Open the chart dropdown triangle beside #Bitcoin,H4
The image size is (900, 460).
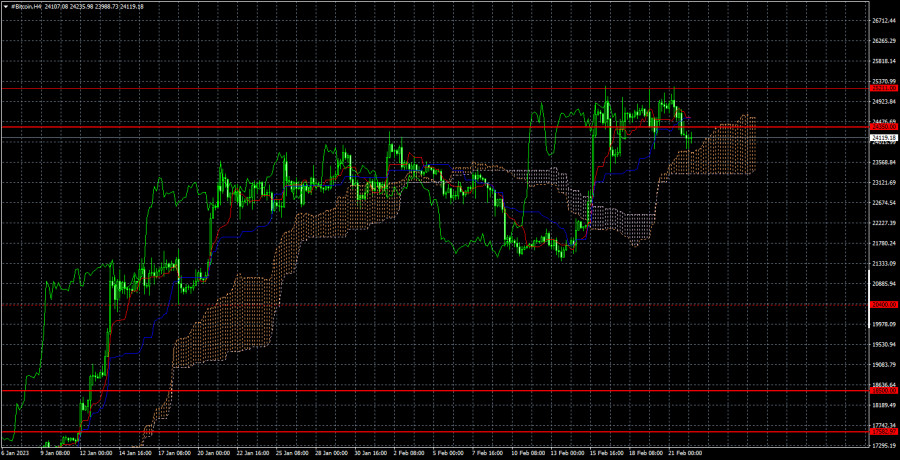(x=6, y=6)
